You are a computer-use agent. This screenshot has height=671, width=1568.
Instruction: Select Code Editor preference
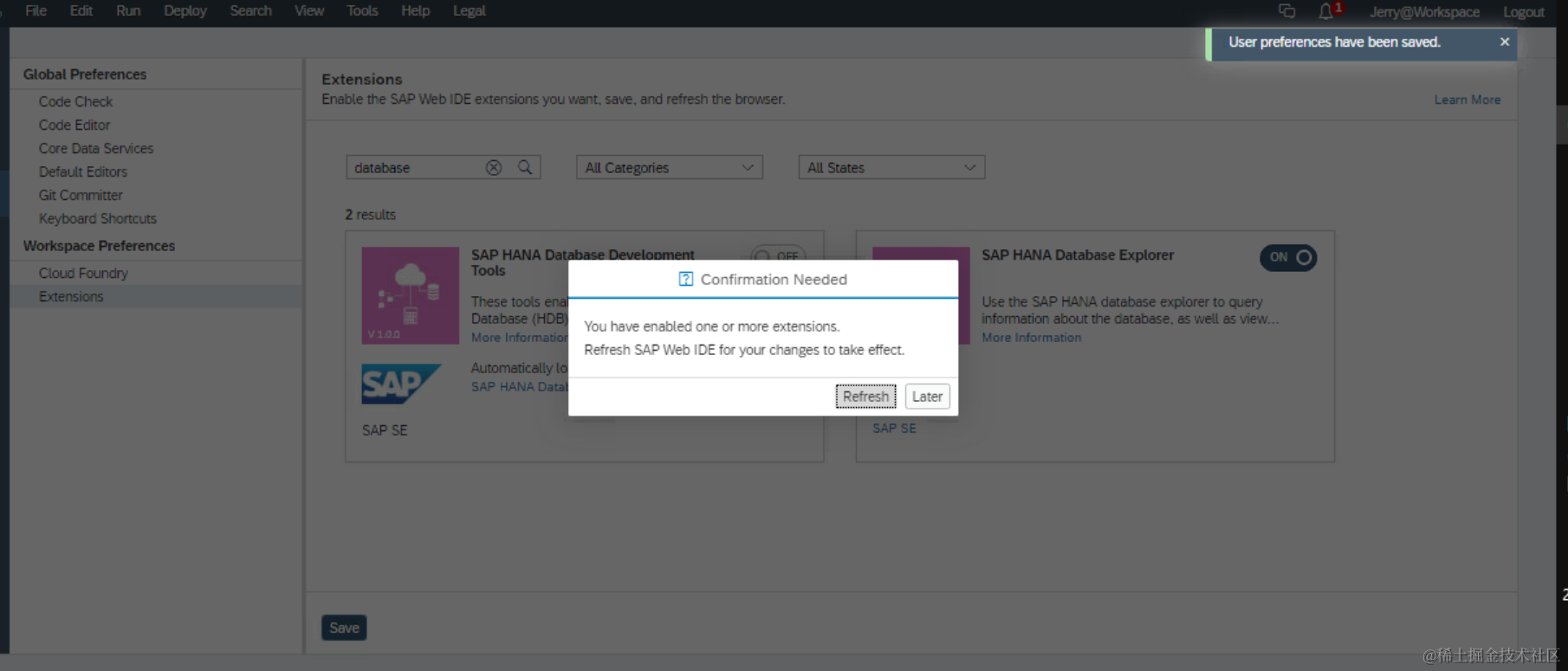pos(75,125)
